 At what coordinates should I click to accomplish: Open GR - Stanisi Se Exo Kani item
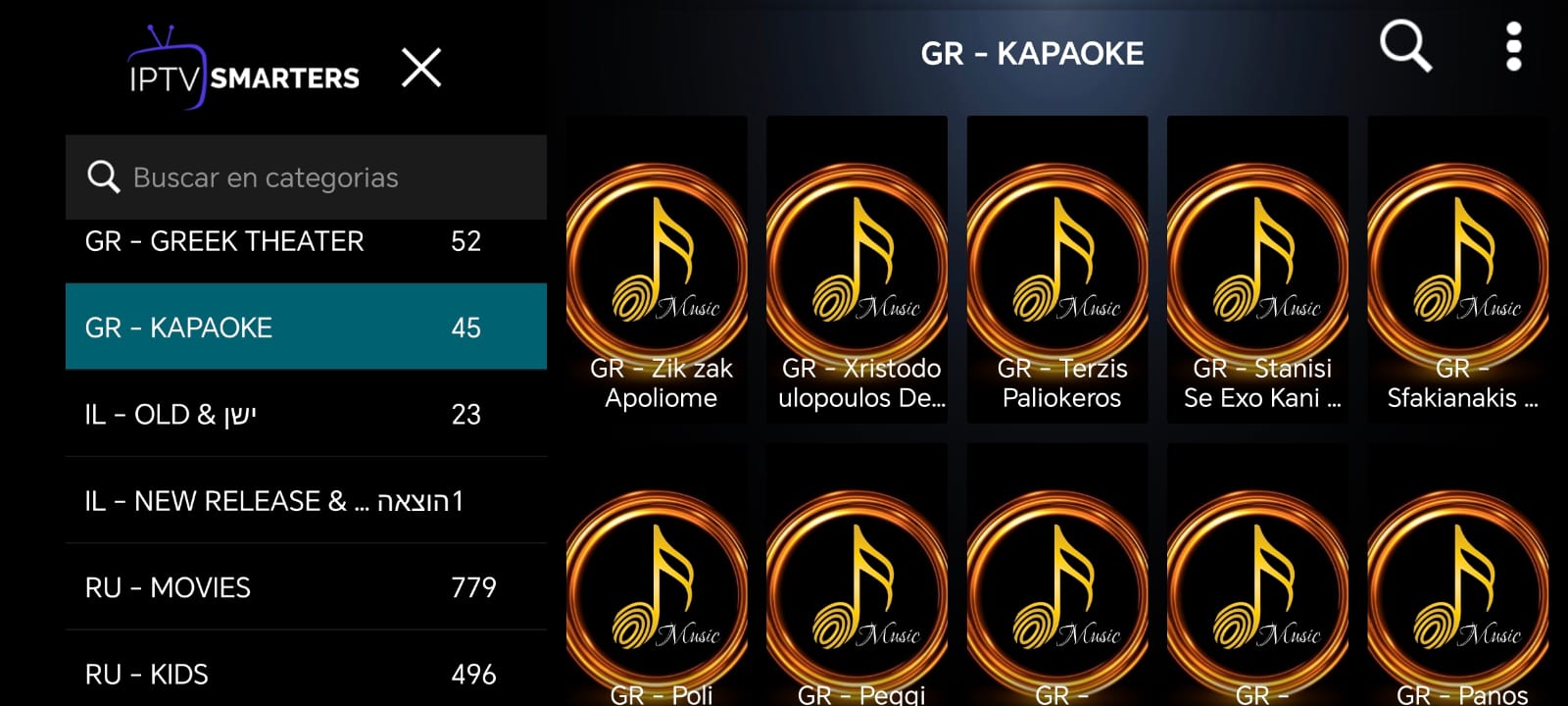(x=1257, y=270)
